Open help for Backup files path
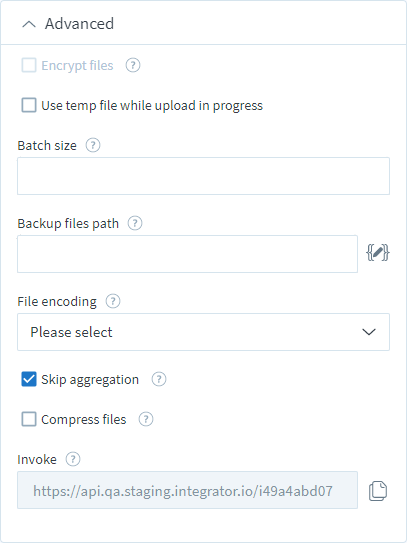407x543 pixels. pos(135,223)
